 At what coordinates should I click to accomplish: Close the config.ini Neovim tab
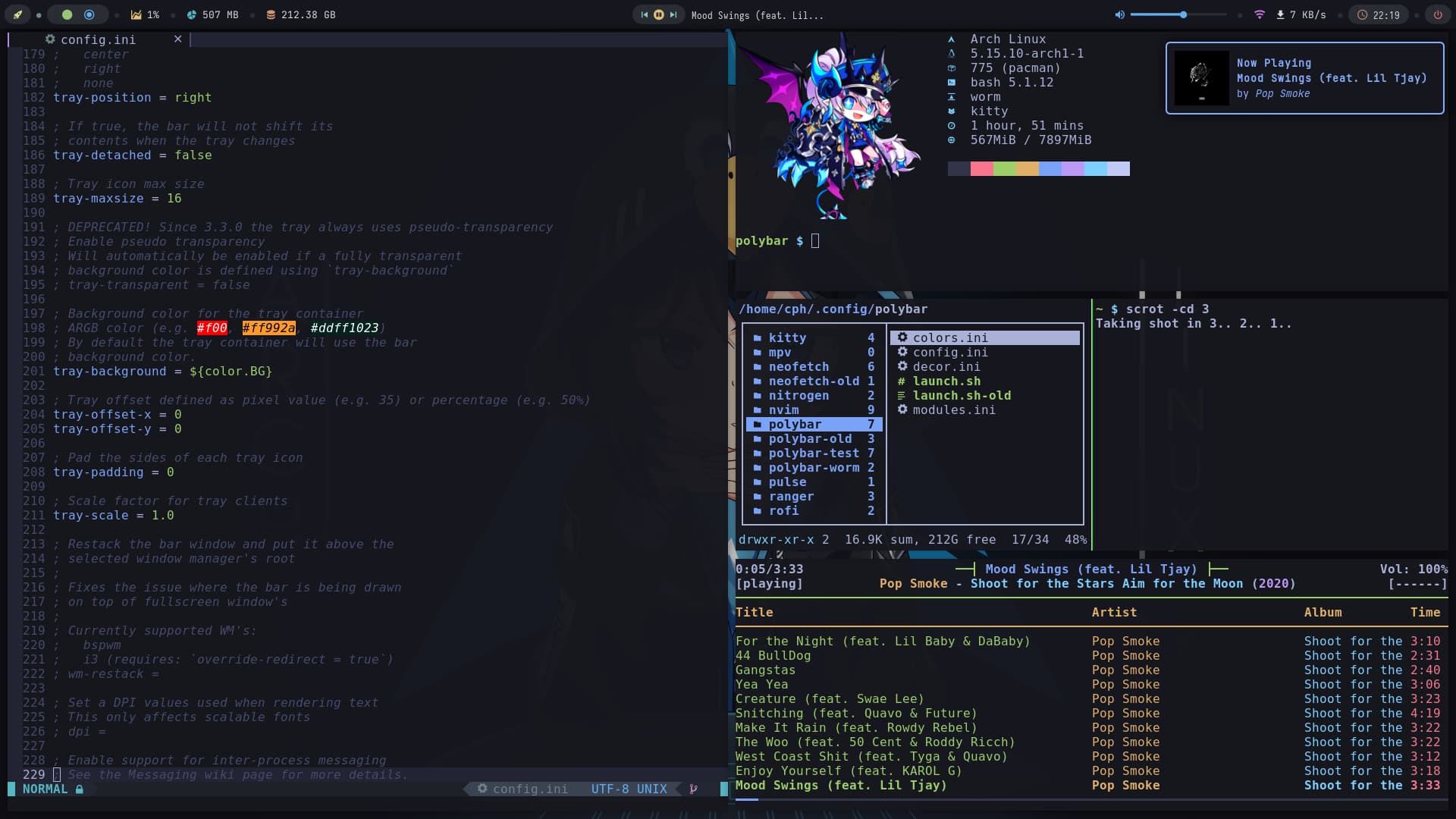coord(177,39)
